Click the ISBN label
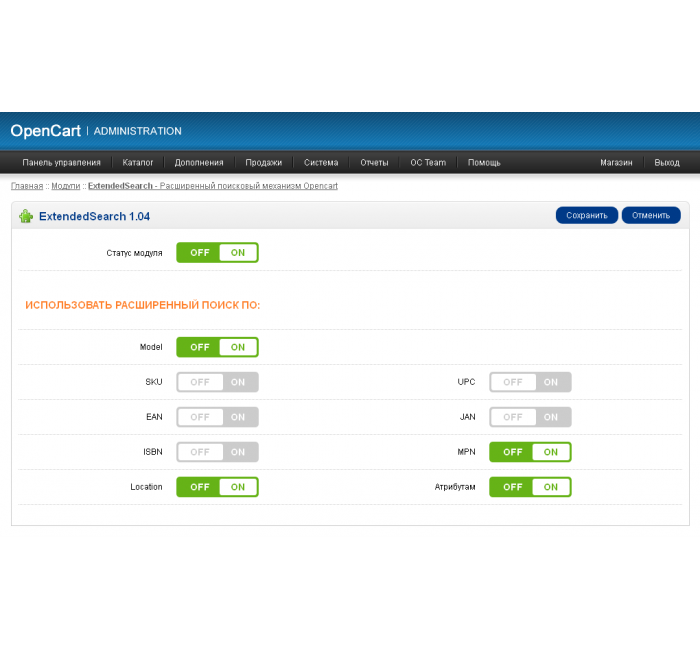The height and width of the screenshot is (650, 700). [x=153, y=452]
